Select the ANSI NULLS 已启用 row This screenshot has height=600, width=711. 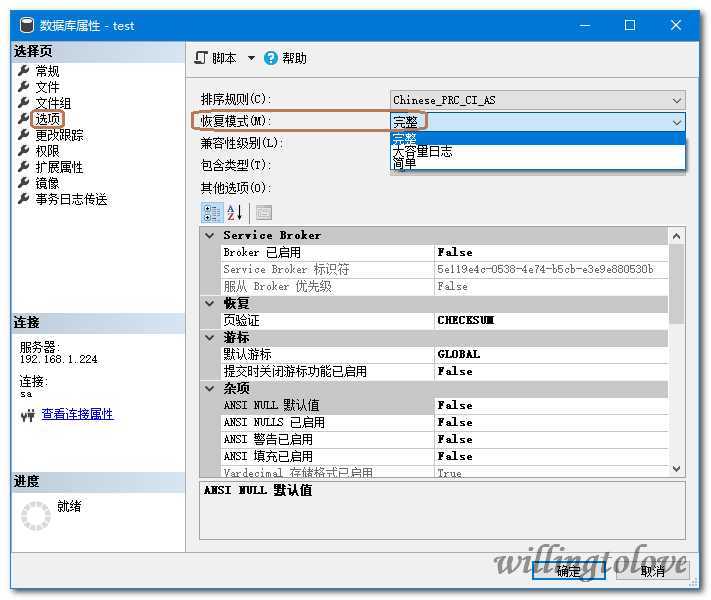point(444,423)
